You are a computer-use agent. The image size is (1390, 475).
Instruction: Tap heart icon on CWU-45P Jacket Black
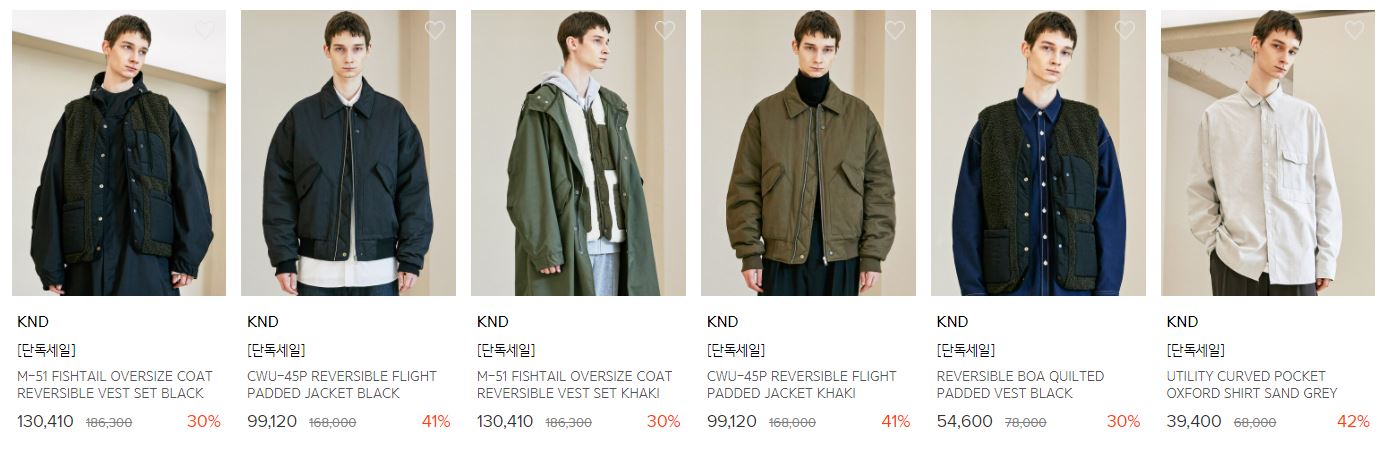pyautogui.click(x=435, y=30)
